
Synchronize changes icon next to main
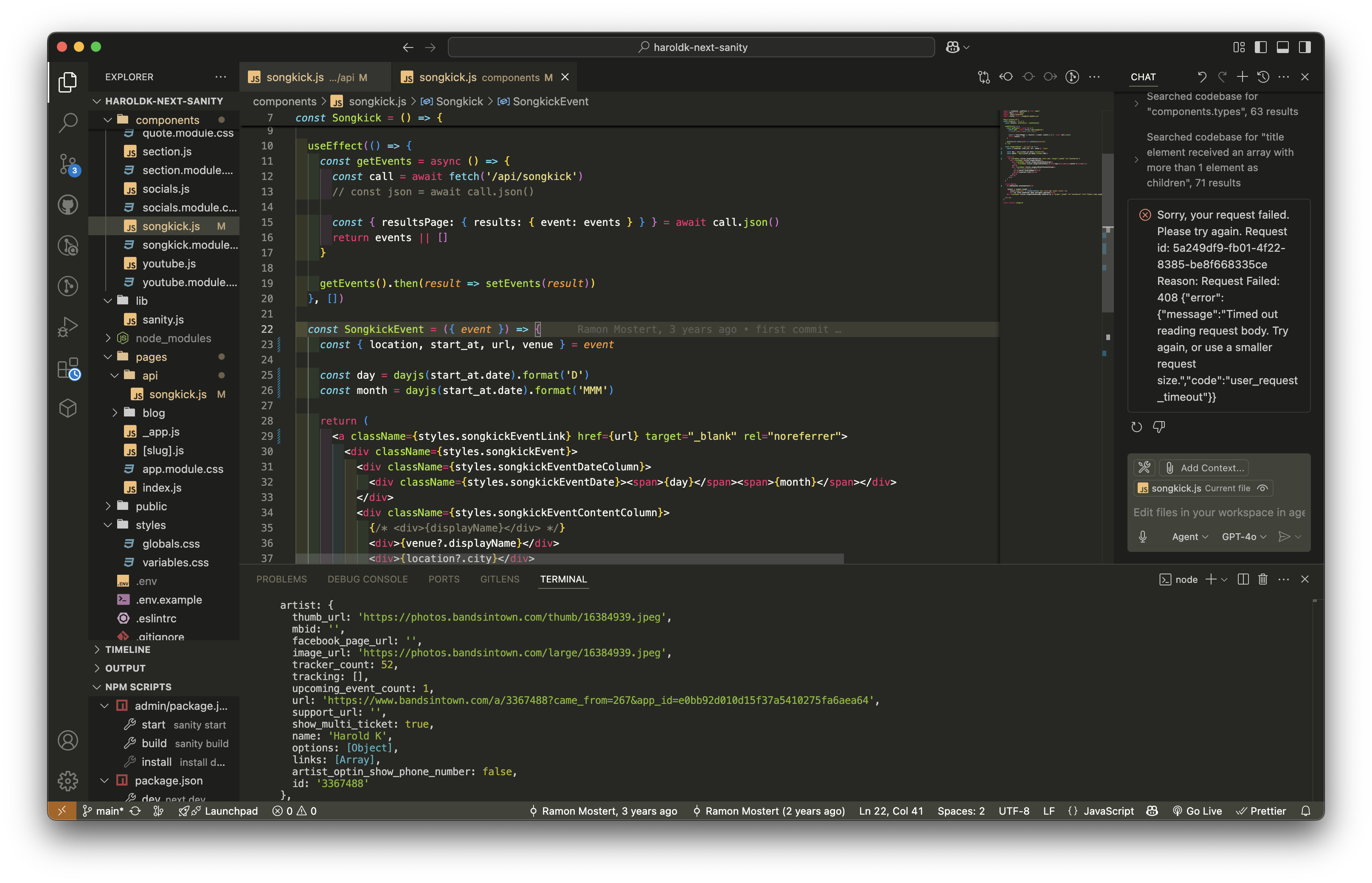click(135, 811)
